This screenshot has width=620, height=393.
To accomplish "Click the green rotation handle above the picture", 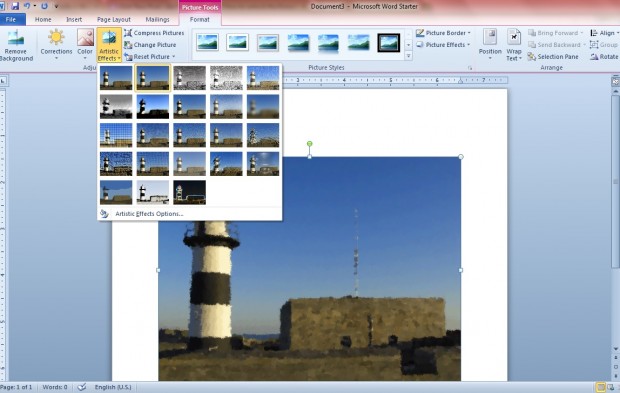I will [x=310, y=144].
